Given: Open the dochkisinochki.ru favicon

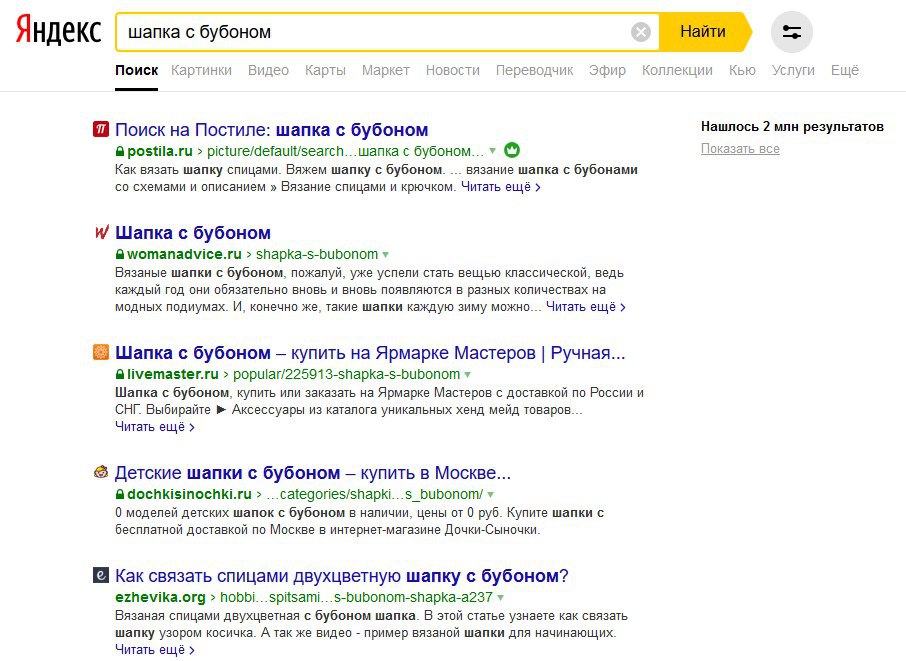Looking at the screenshot, I should click(x=101, y=472).
